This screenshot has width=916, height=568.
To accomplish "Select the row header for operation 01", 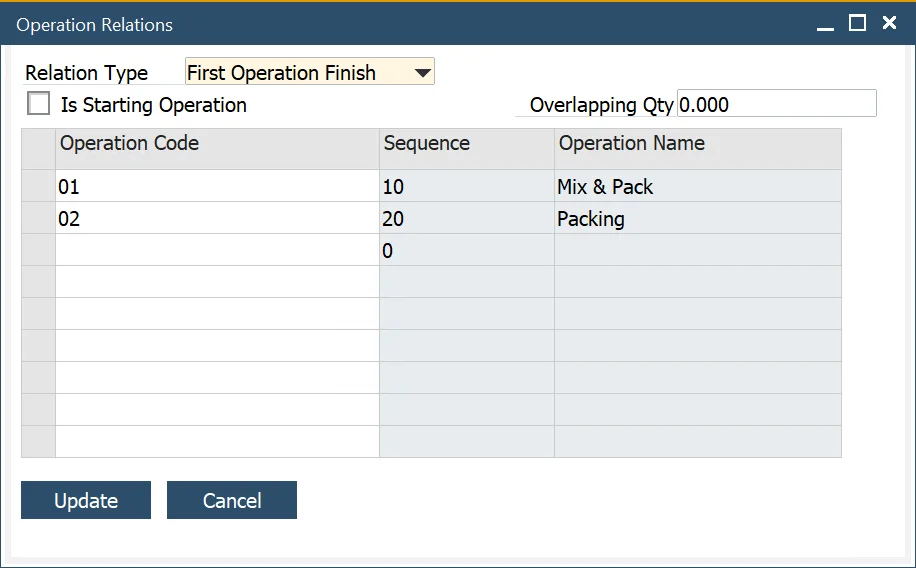I will point(38,187).
